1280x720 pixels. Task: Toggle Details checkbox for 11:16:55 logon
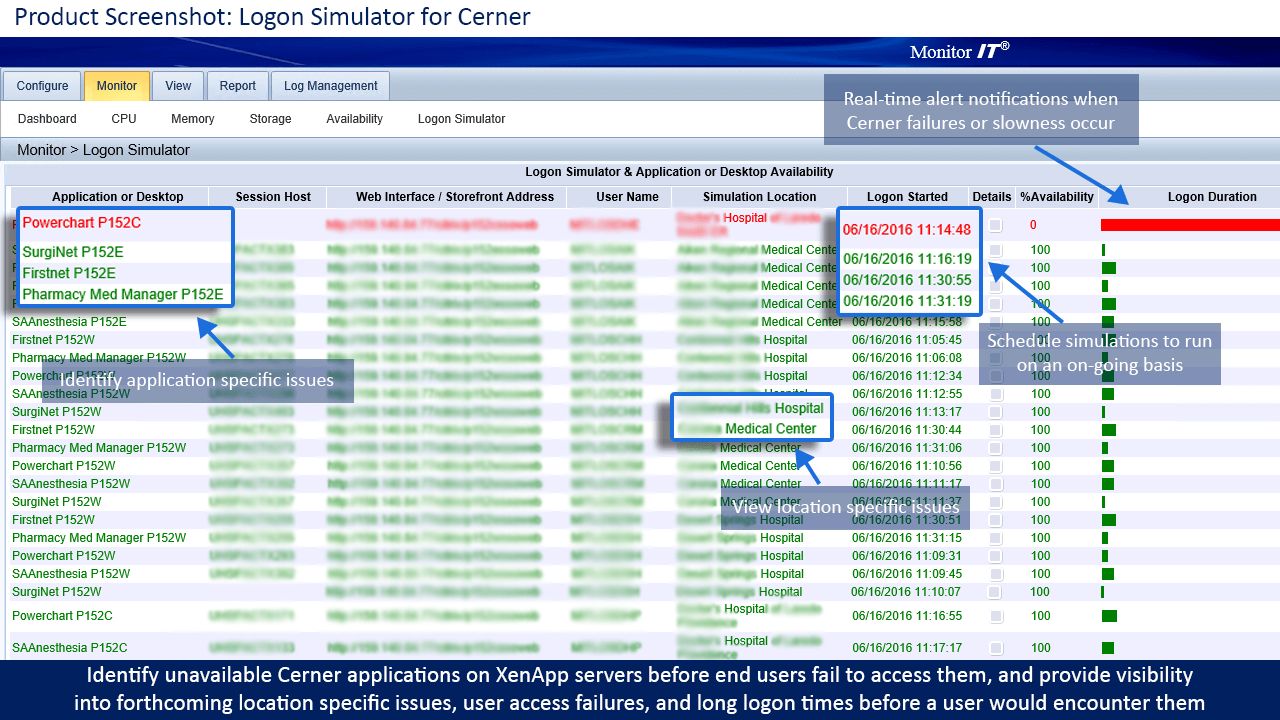pos(995,616)
